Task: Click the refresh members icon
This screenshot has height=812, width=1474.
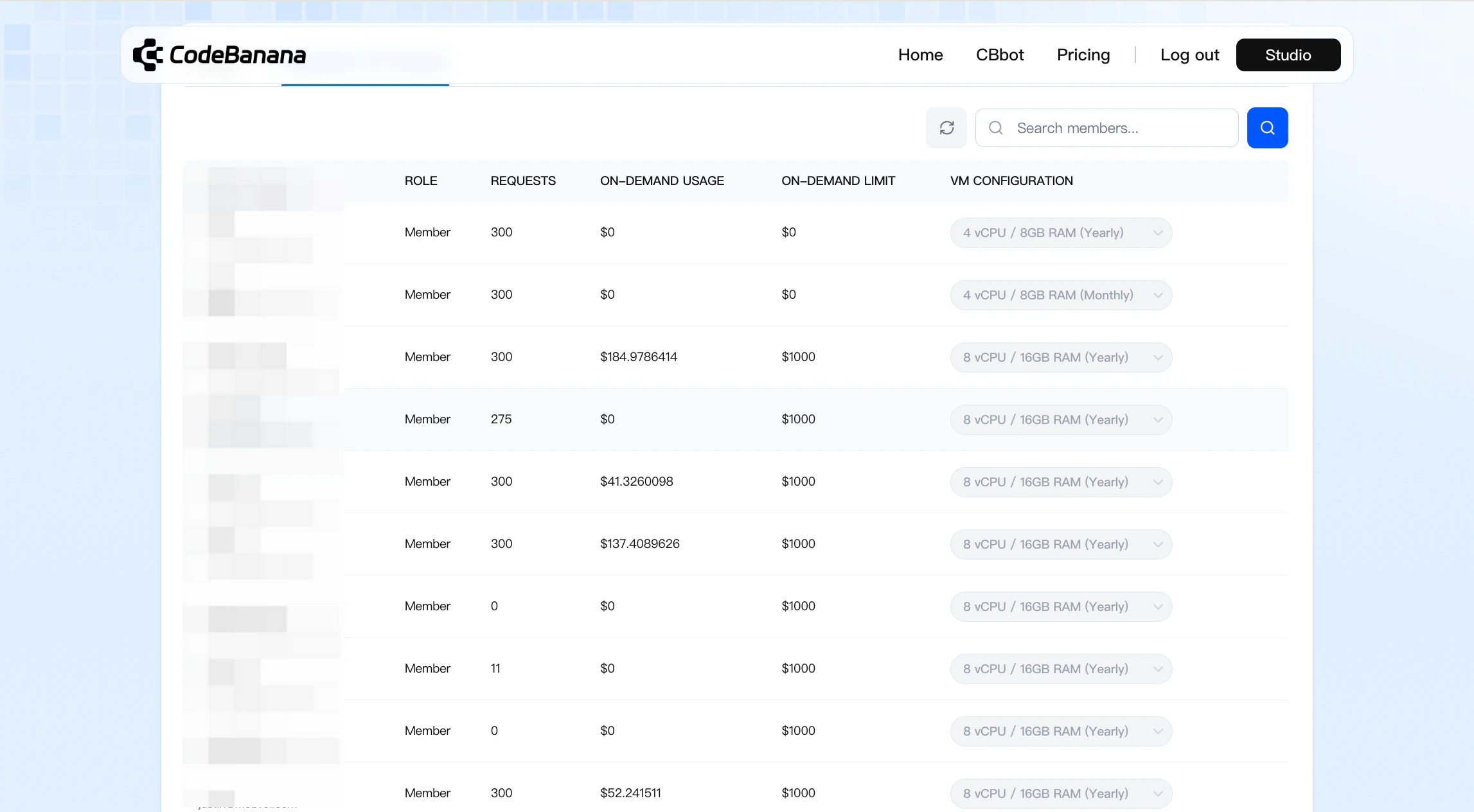Action: [946, 128]
